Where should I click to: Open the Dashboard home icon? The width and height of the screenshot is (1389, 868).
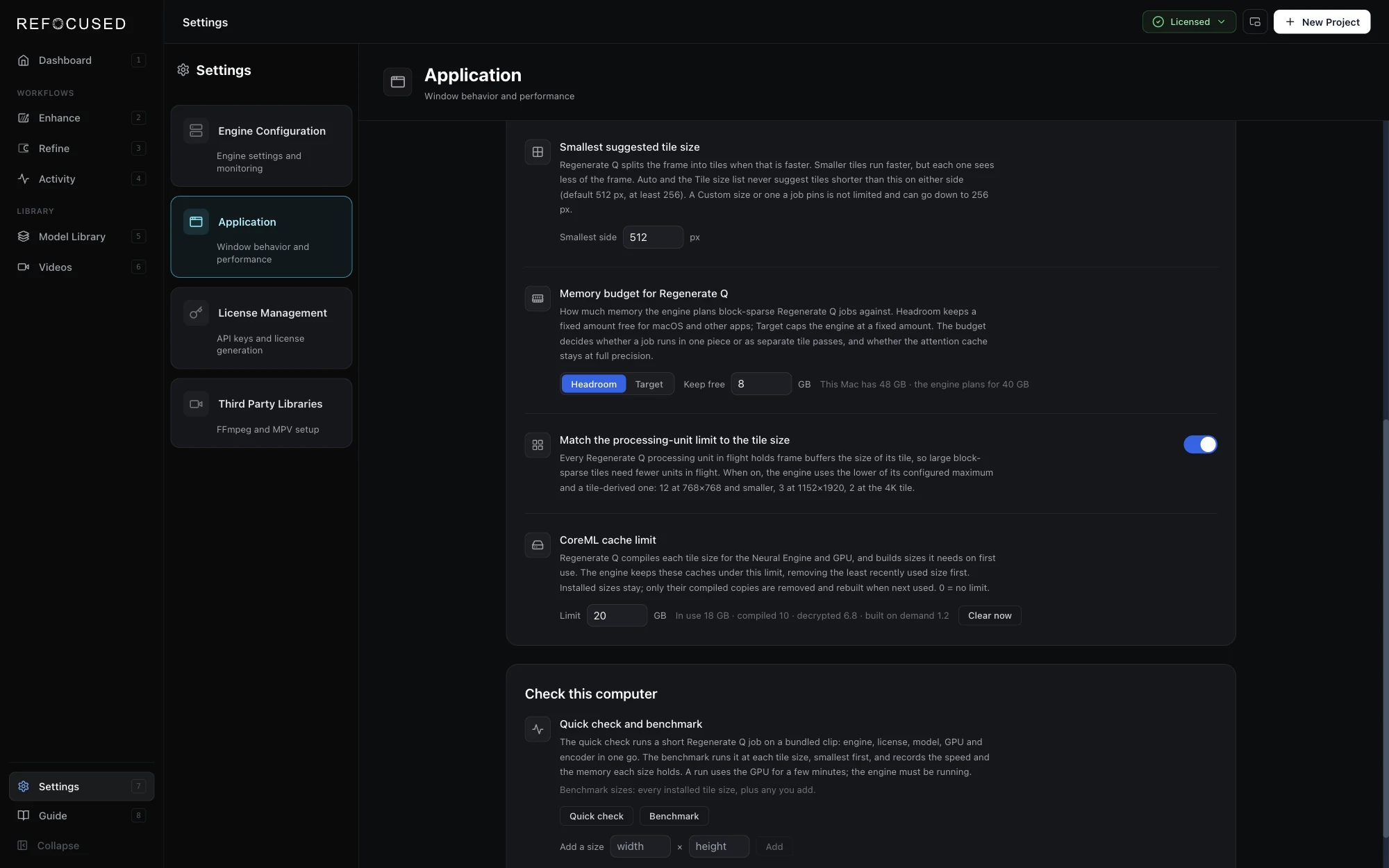tap(24, 60)
